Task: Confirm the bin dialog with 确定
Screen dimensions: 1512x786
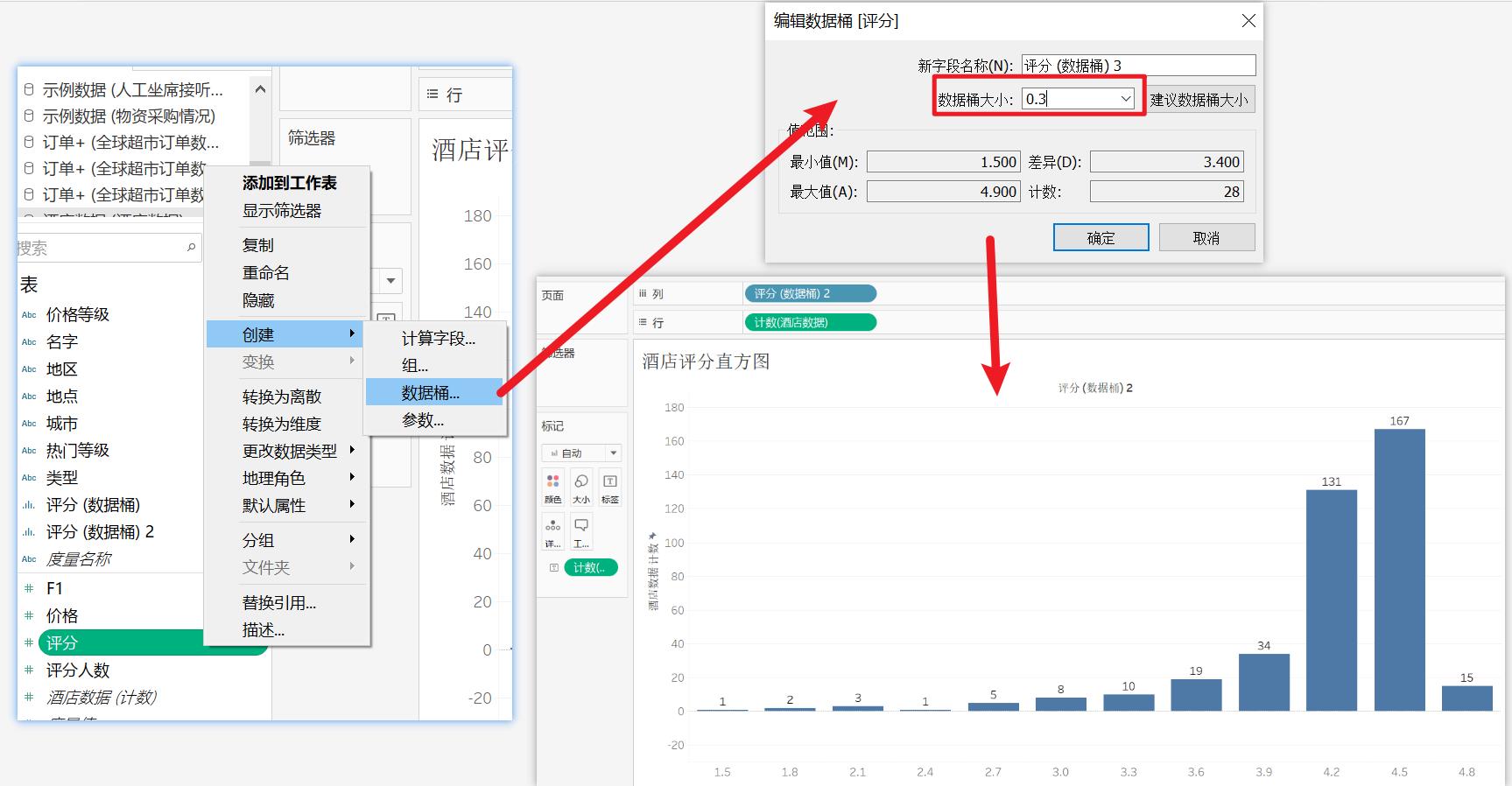Action: coord(1101,237)
